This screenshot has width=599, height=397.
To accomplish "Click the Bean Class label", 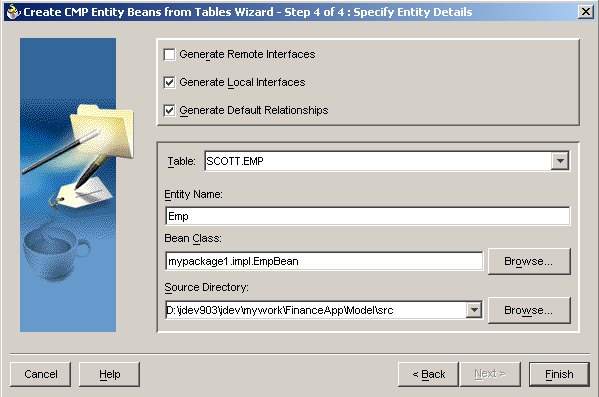I will click(193, 238).
